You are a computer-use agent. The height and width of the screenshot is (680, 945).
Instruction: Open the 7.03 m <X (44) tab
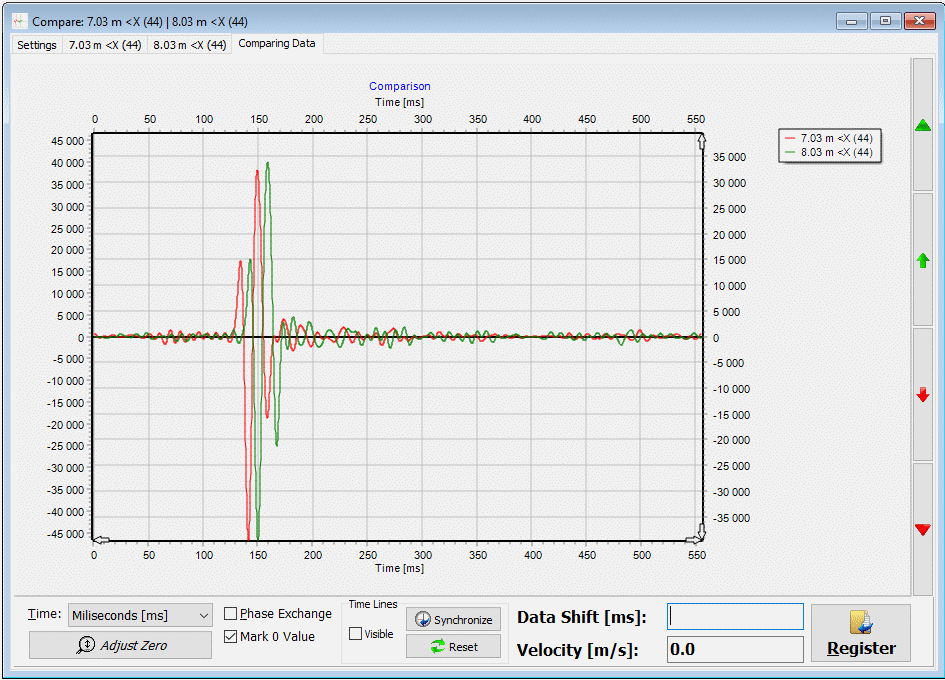[104, 45]
